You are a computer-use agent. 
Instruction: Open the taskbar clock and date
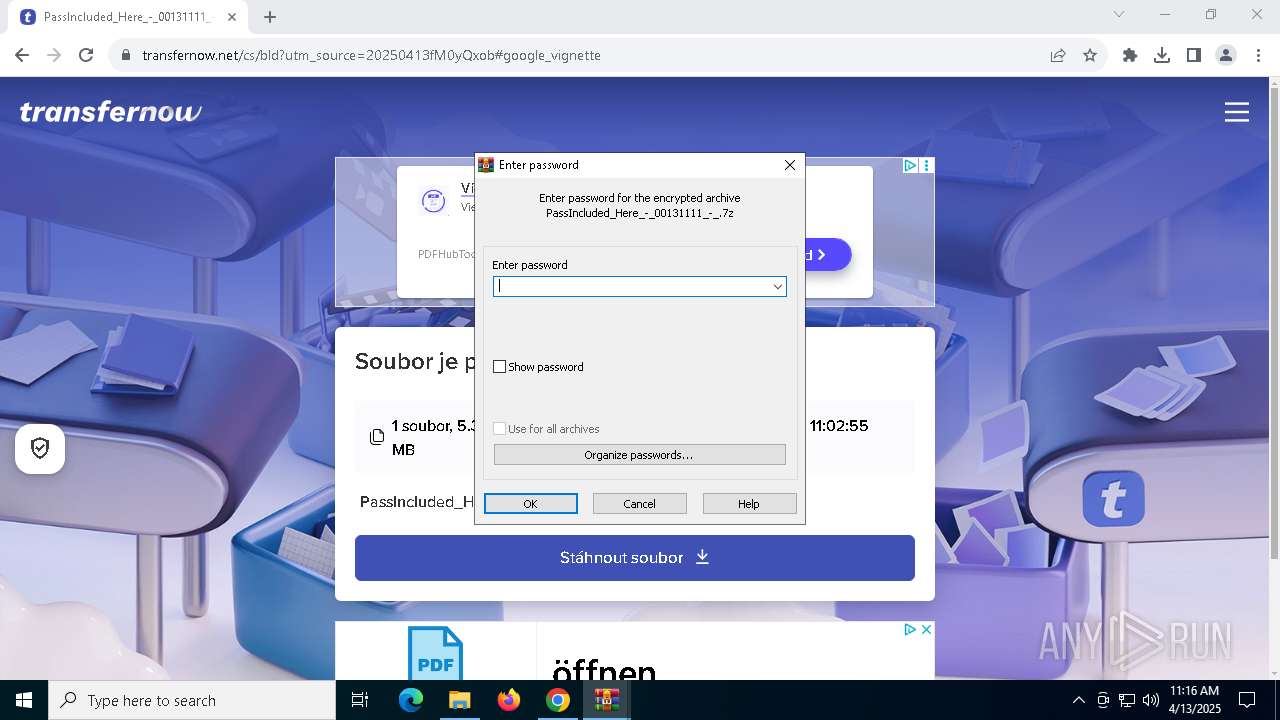(x=1194, y=700)
